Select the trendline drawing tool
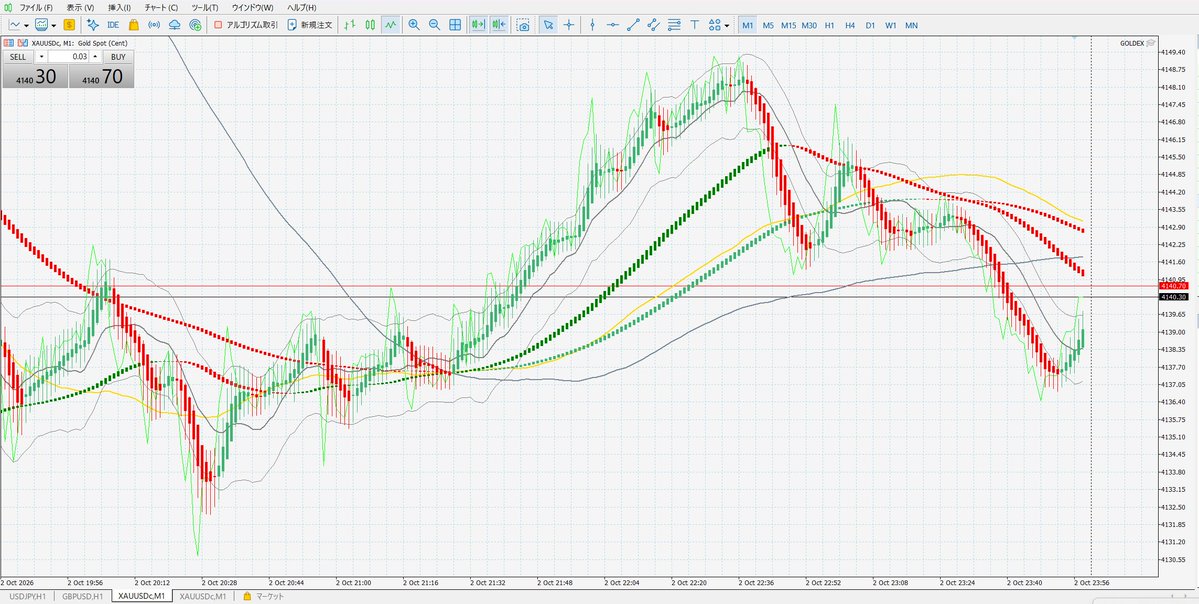The width and height of the screenshot is (1199, 604). [633, 25]
